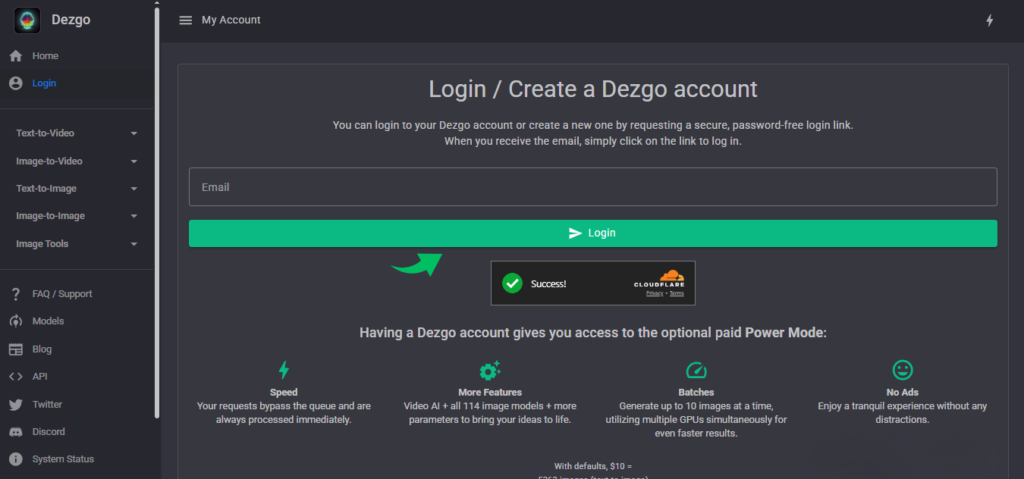The width and height of the screenshot is (1024, 479).
Task: Click the API code brackets icon
Action: click(16, 376)
